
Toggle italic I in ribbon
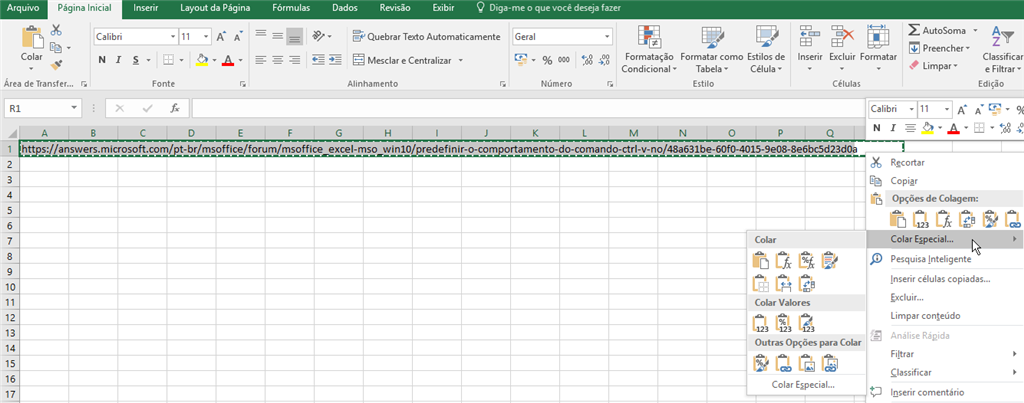[x=119, y=60]
